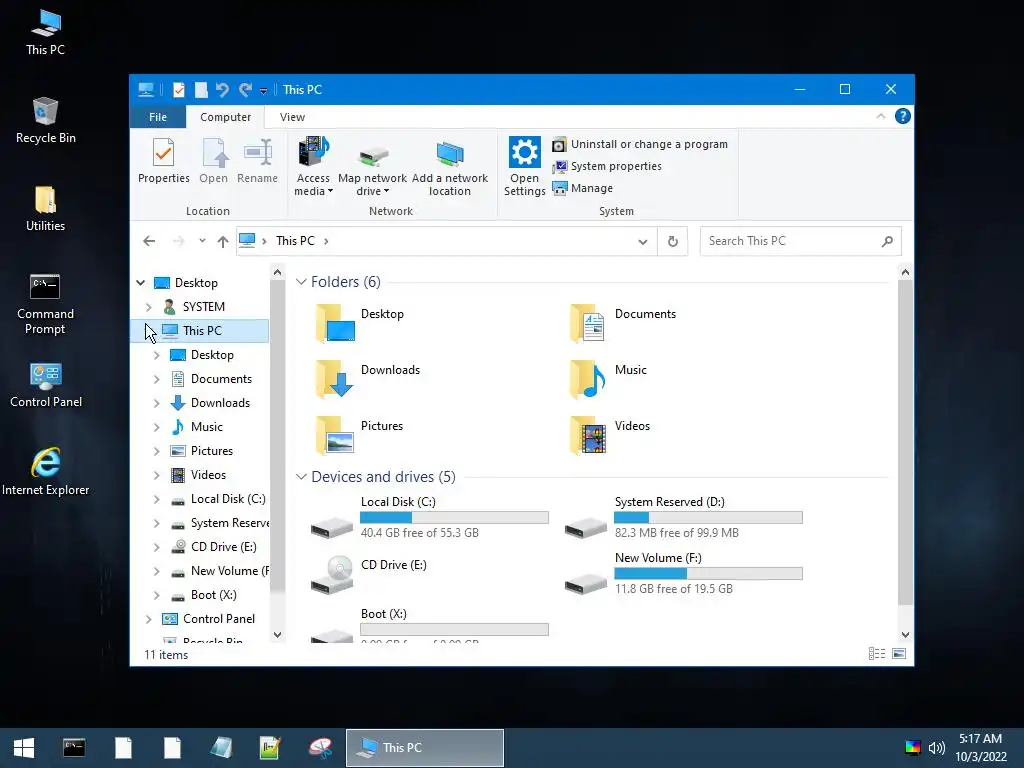Open System properties
The width and height of the screenshot is (1024, 768).
point(607,167)
